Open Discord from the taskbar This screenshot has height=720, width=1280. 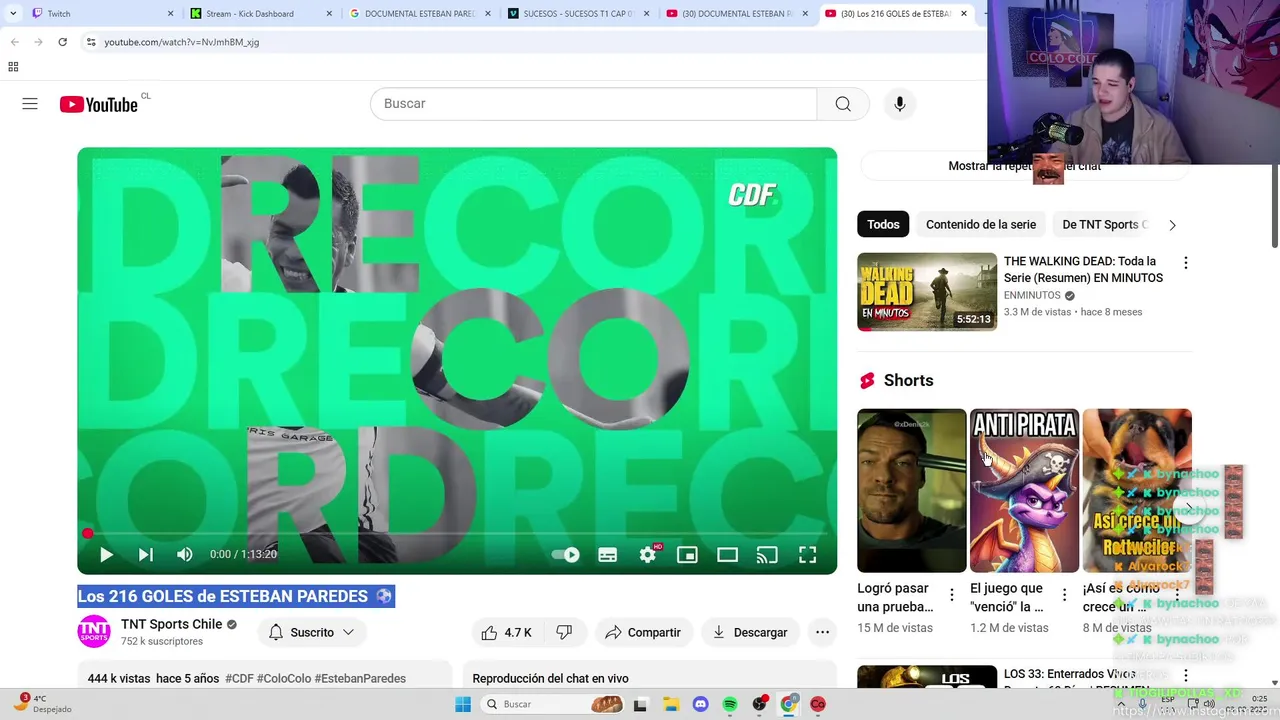click(700, 704)
